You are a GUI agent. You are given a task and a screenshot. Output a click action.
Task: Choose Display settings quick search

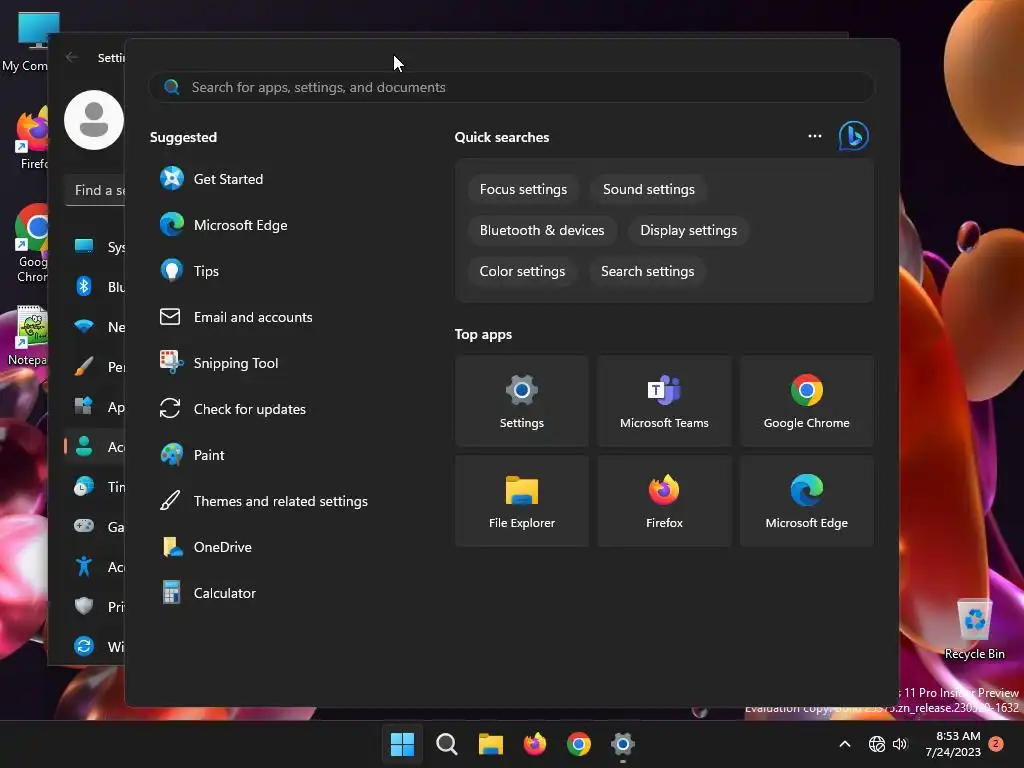688,231
